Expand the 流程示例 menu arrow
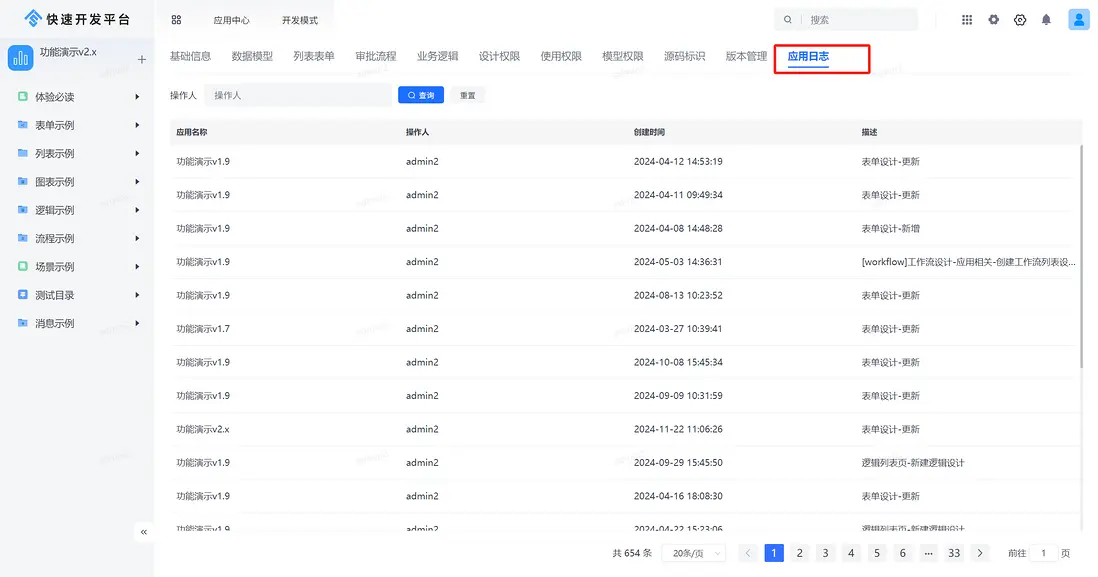The height and width of the screenshot is (577, 1098). click(137, 238)
